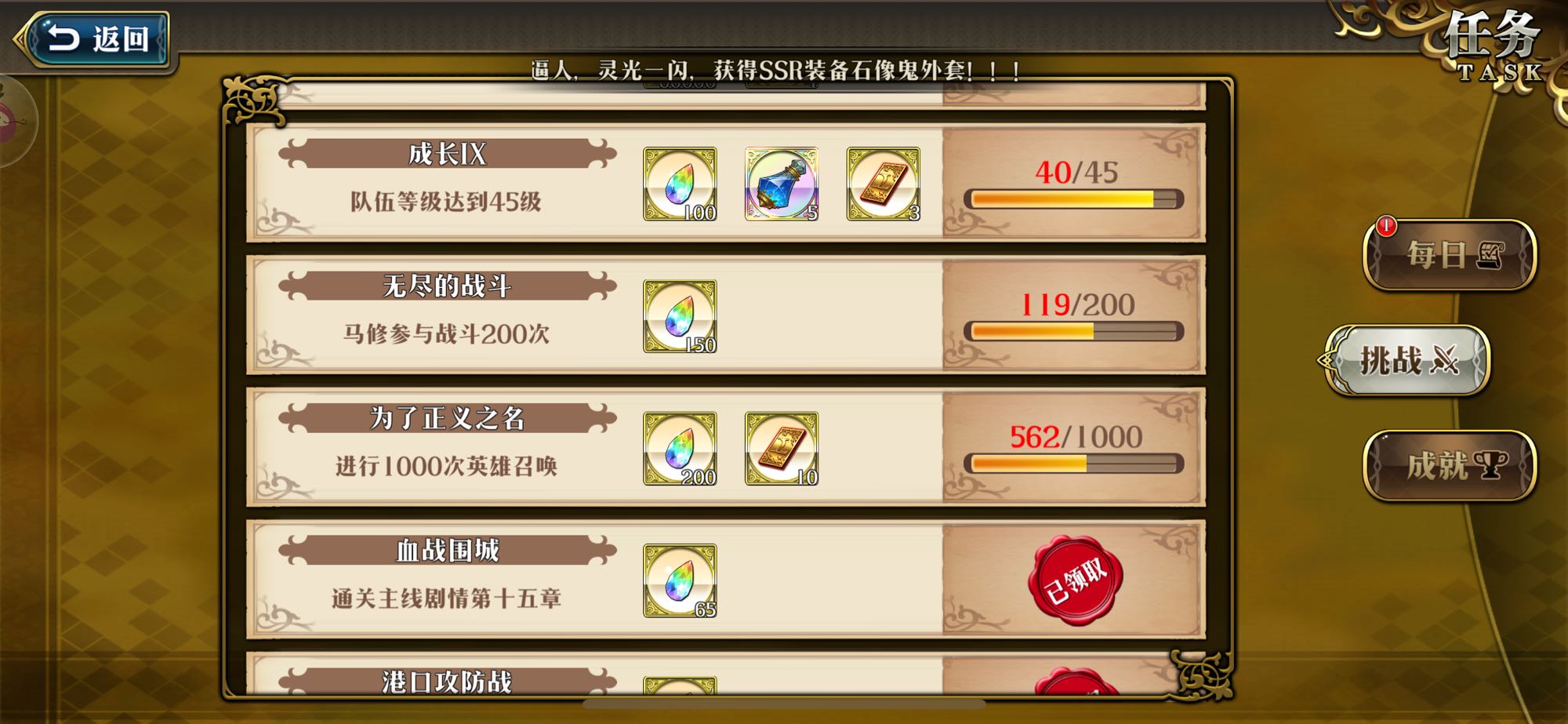The height and width of the screenshot is (724, 1568).
Task: Tap the 65 gem reward in 血战围城
Action: pyautogui.click(x=680, y=580)
